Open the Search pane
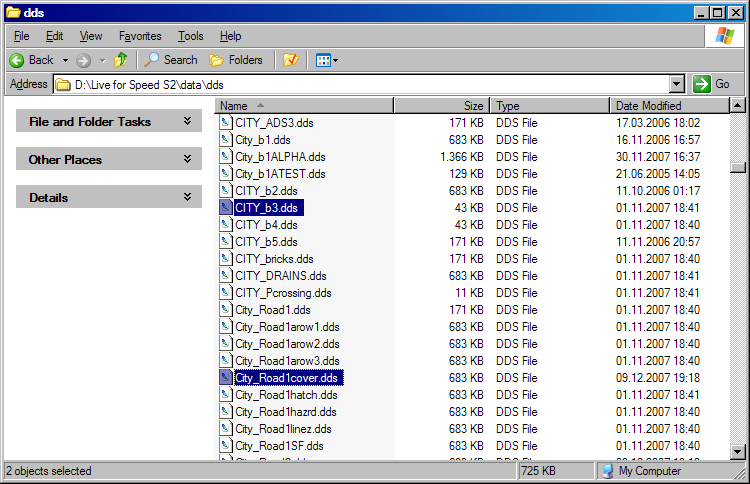Image resolution: width=750 pixels, height=484 pixels. click(x=171, y=60)
